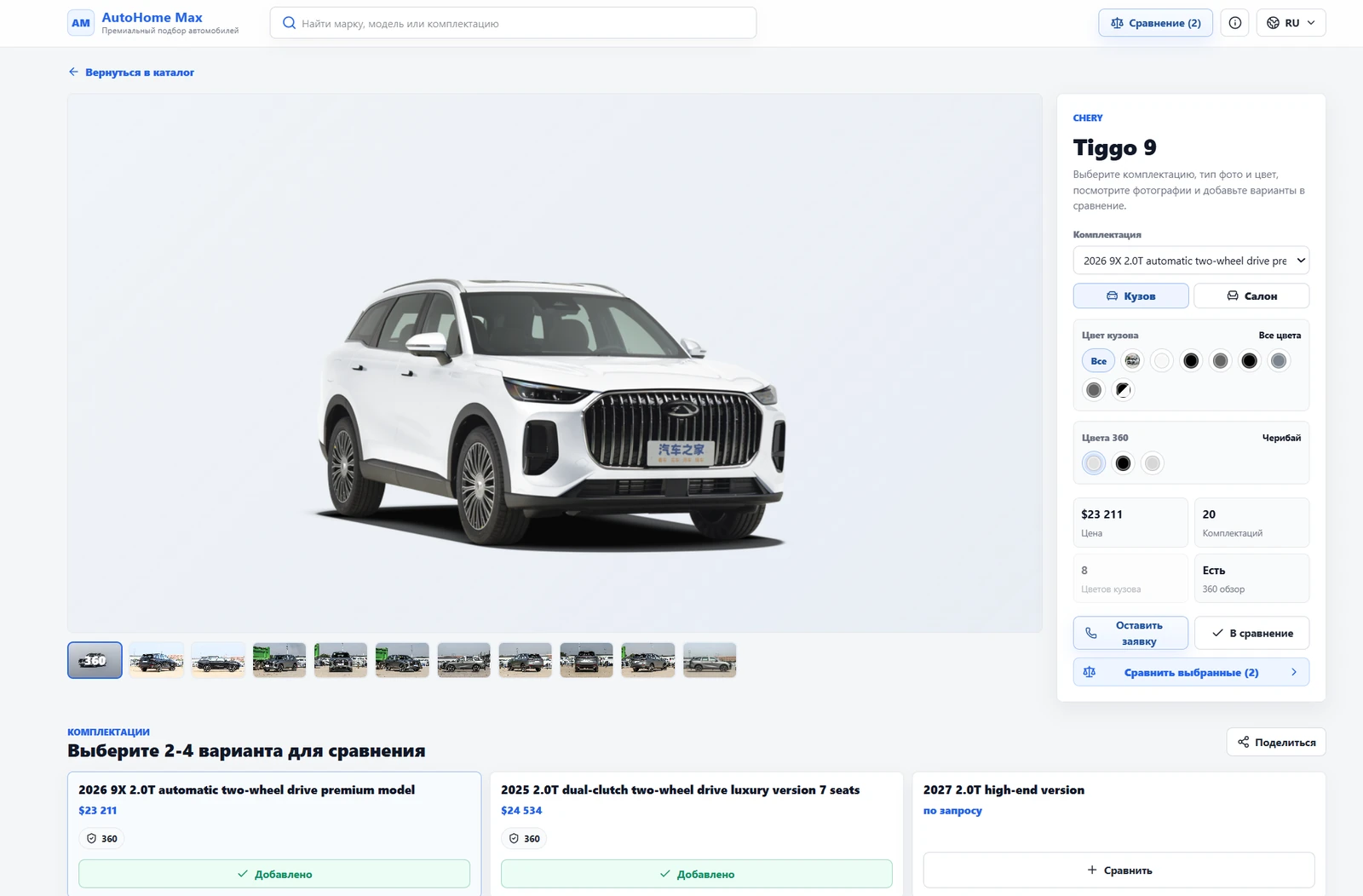Click the 'CHERY' brand label
The image size is (1363, 896).
[1088, 118]
